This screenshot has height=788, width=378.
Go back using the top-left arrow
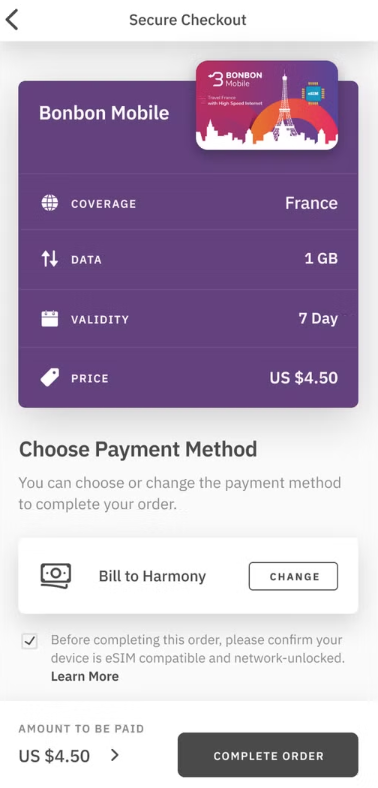[12, 20]
